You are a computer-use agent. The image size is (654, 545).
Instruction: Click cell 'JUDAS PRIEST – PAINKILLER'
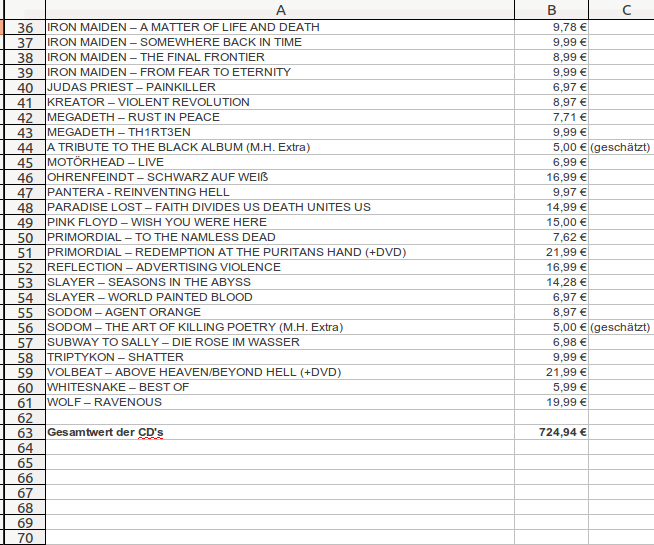coord(280,88)
